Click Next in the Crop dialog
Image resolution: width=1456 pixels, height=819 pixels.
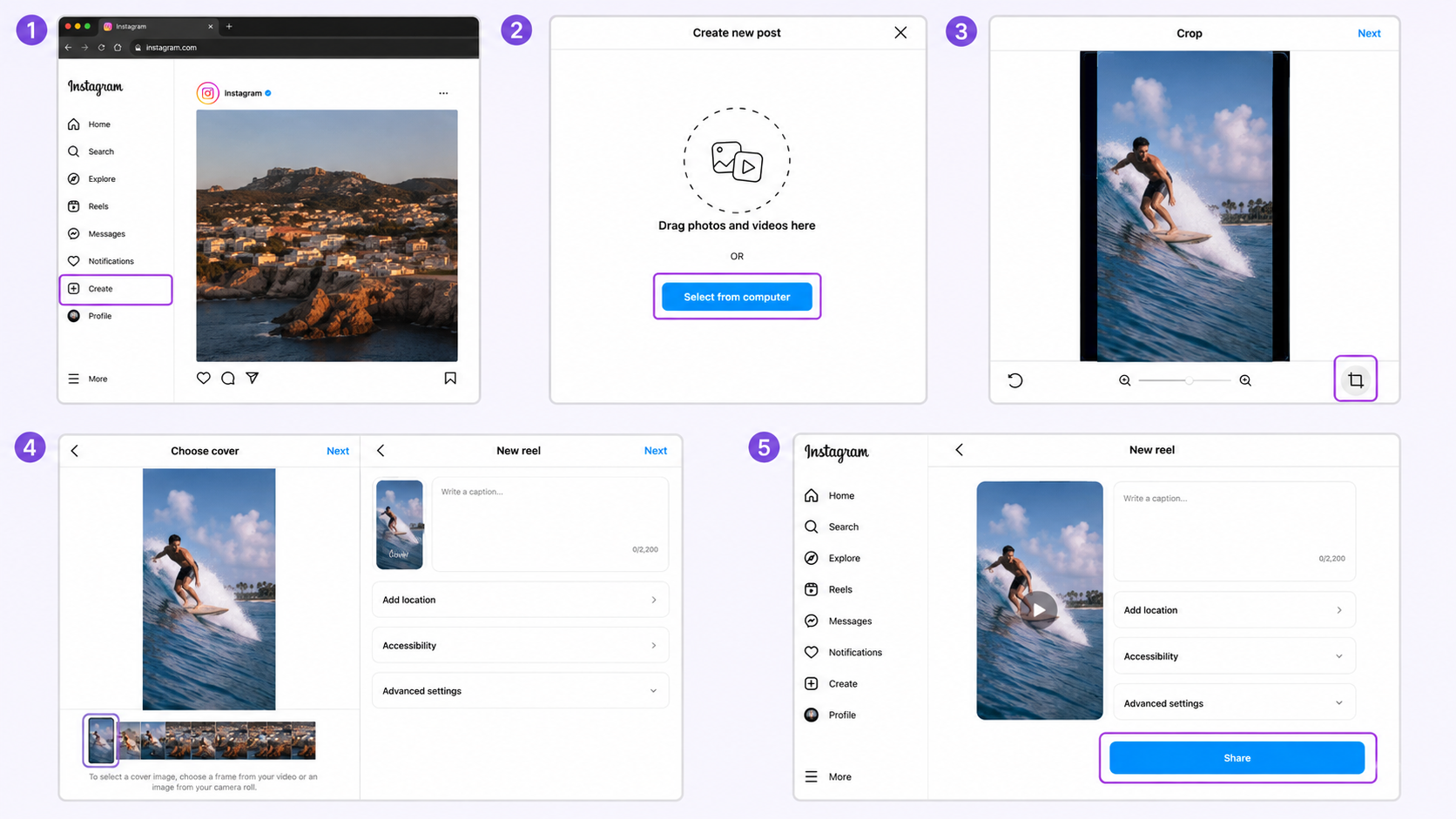[1369, 33]
